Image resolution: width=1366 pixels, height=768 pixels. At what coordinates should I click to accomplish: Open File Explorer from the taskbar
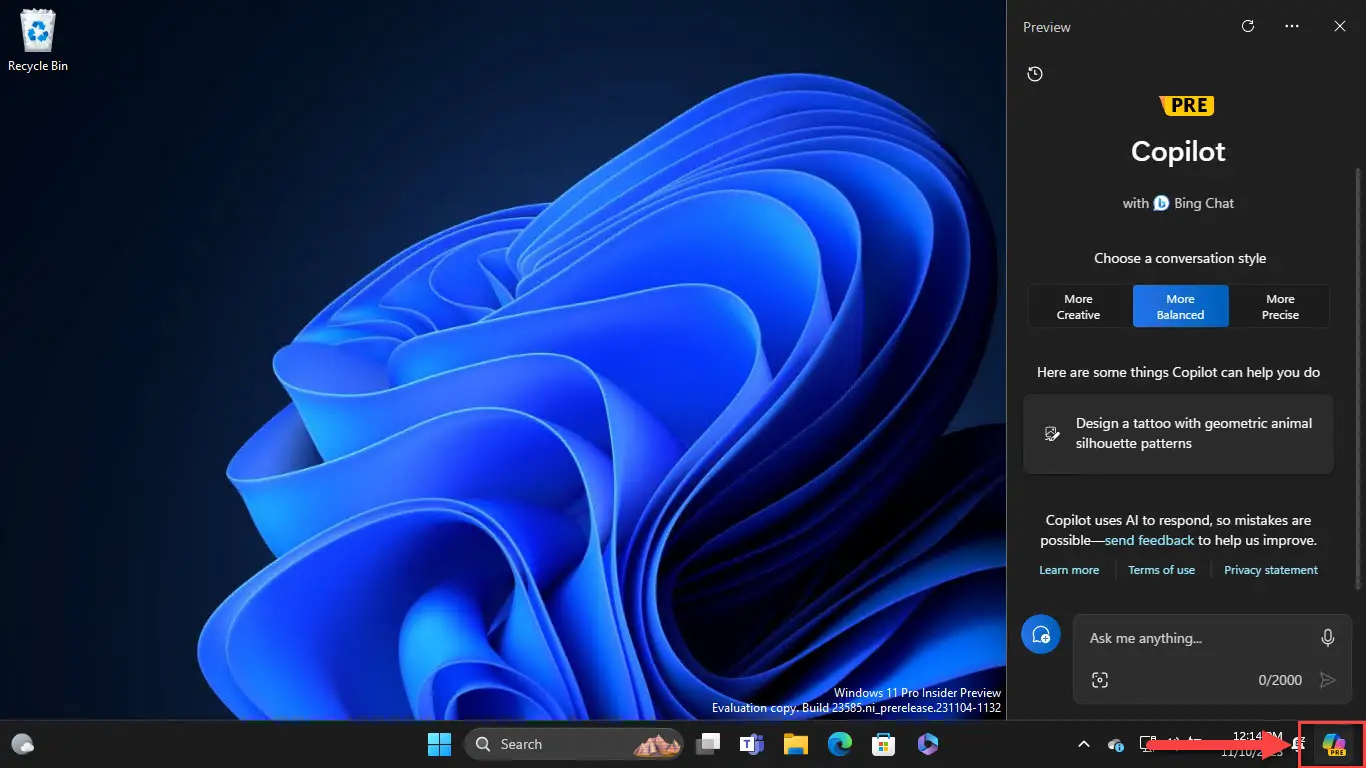pos(795,744)
